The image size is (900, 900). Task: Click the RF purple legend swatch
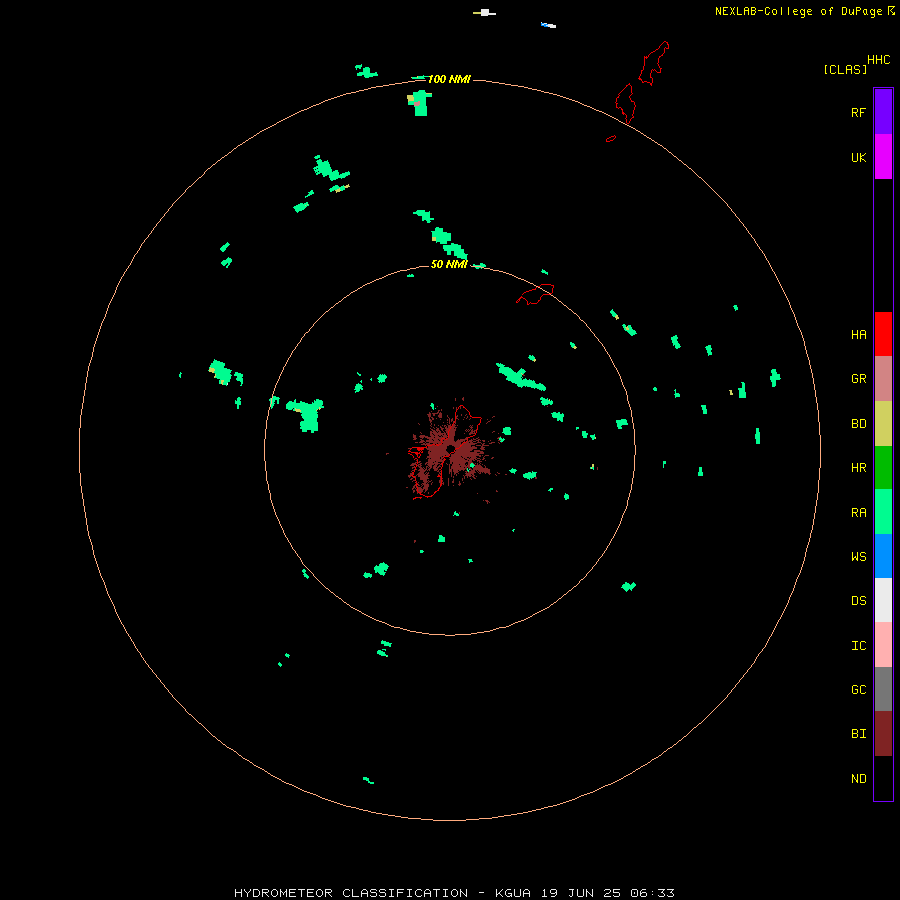(883, 112)
